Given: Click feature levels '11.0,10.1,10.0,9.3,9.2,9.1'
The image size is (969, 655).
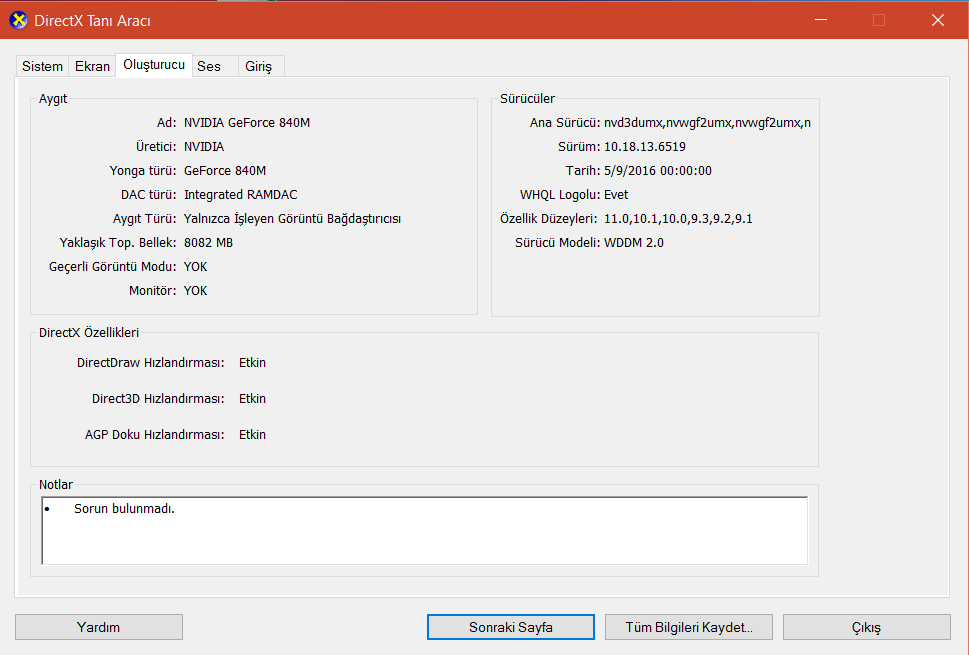Looking at the screenshot, I should [678, 219].
